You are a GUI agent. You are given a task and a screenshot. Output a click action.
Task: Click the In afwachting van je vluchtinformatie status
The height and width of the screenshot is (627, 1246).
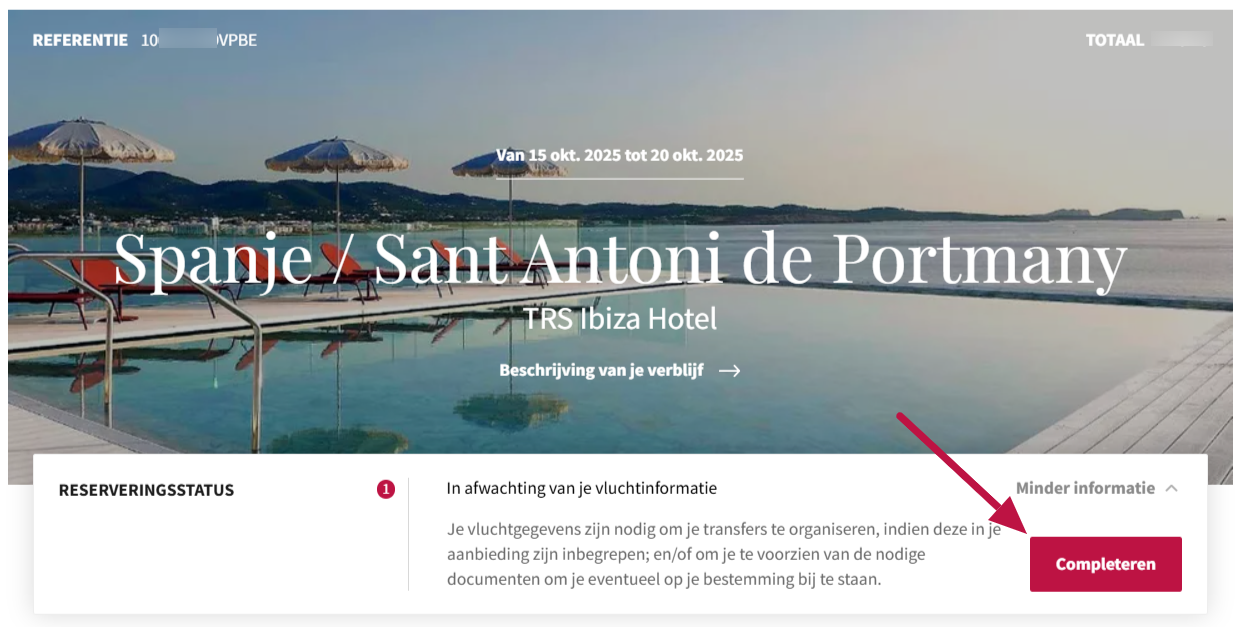point(582,488)
